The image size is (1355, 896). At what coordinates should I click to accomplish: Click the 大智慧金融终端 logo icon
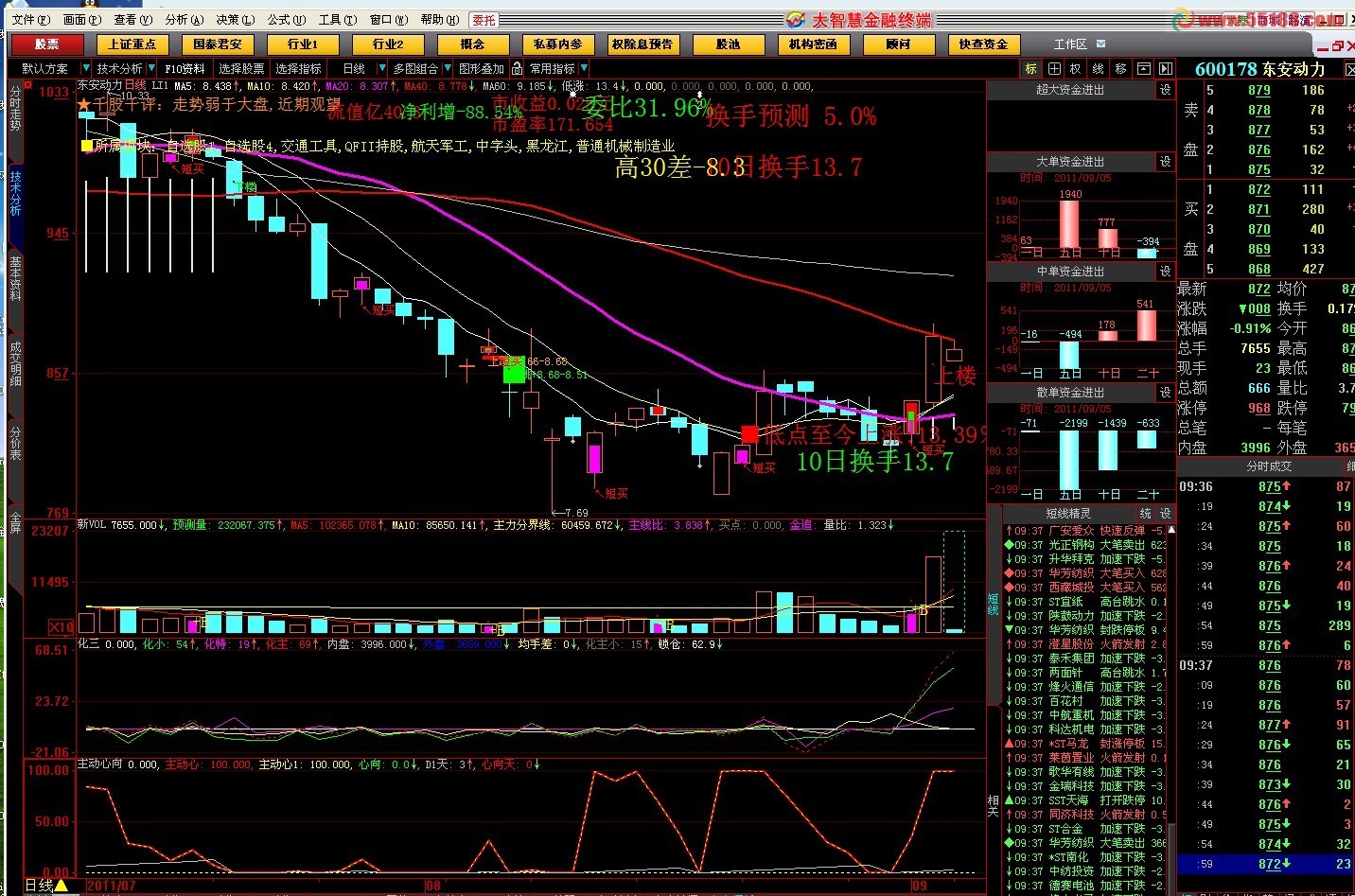(796, 20)
